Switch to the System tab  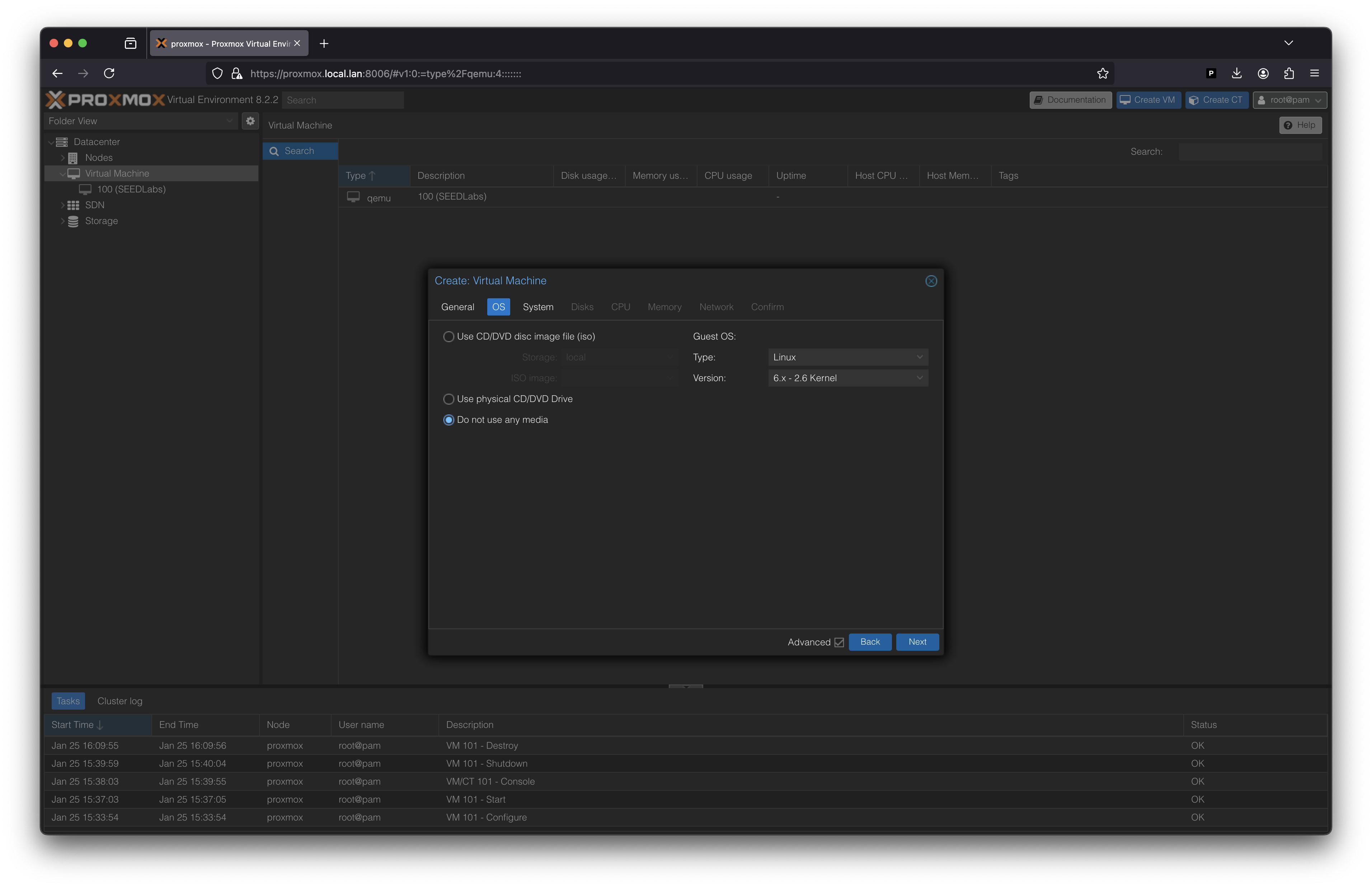pyautogui.click(x=537, y=307)
